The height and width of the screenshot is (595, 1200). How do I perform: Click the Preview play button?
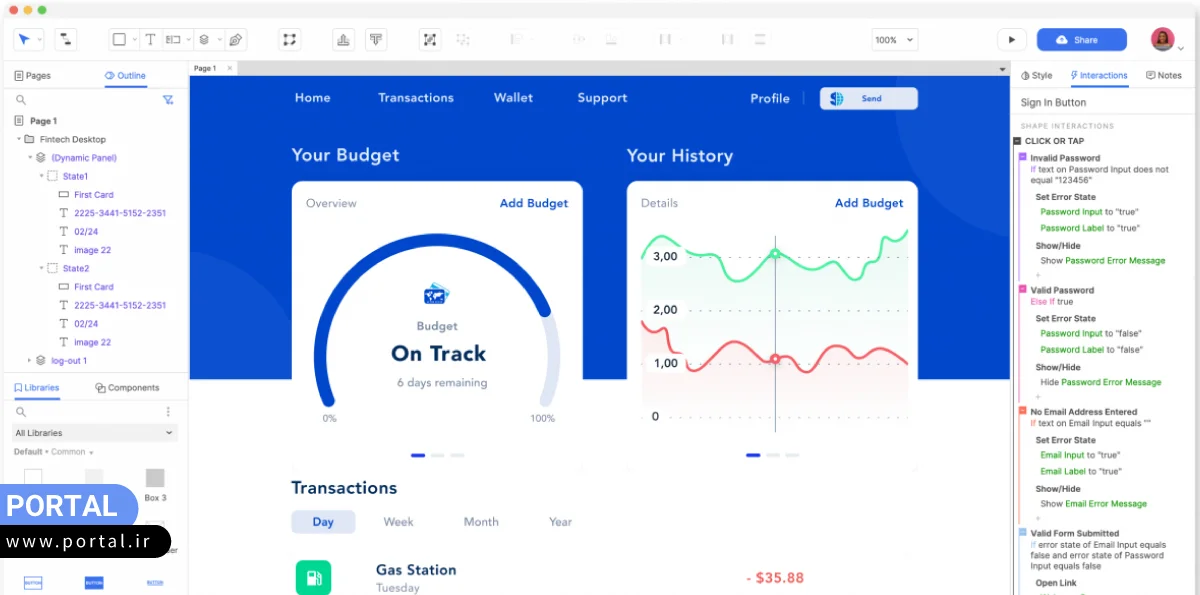point(1011,40)
